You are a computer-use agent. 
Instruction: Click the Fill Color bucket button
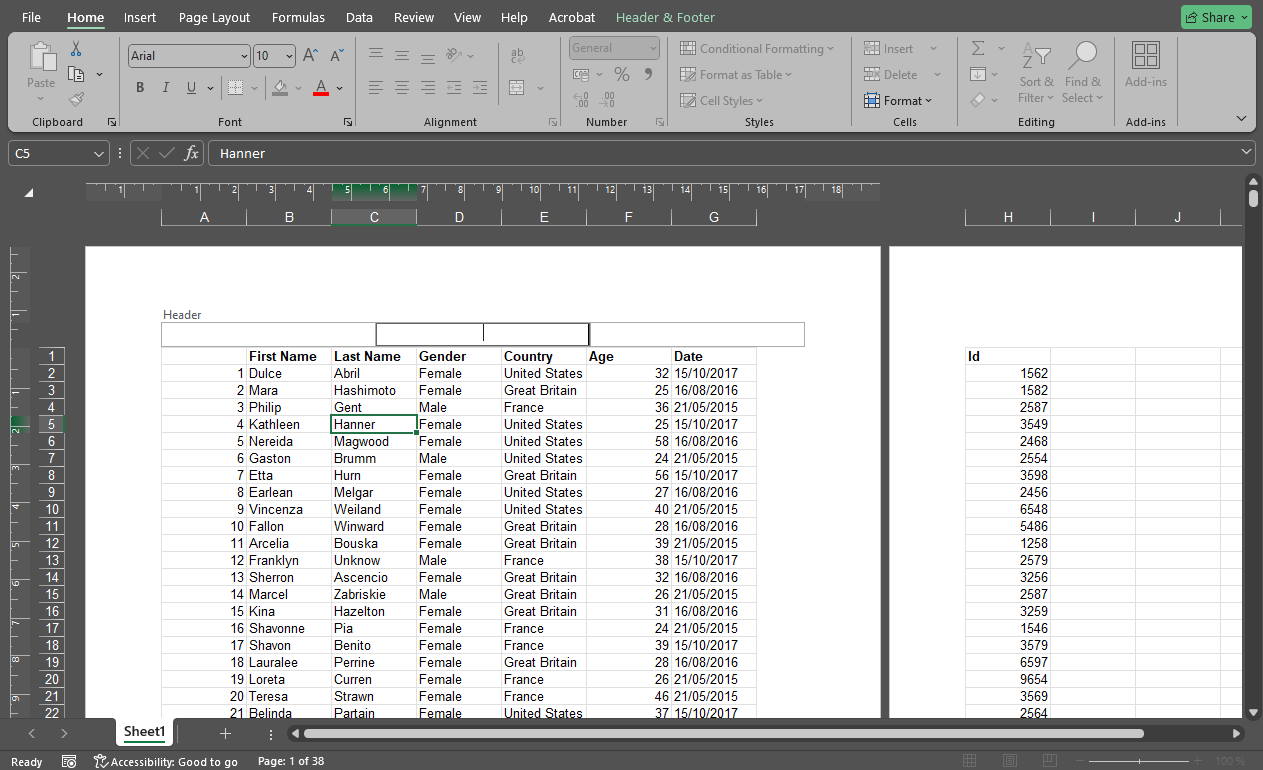(280, 88)
